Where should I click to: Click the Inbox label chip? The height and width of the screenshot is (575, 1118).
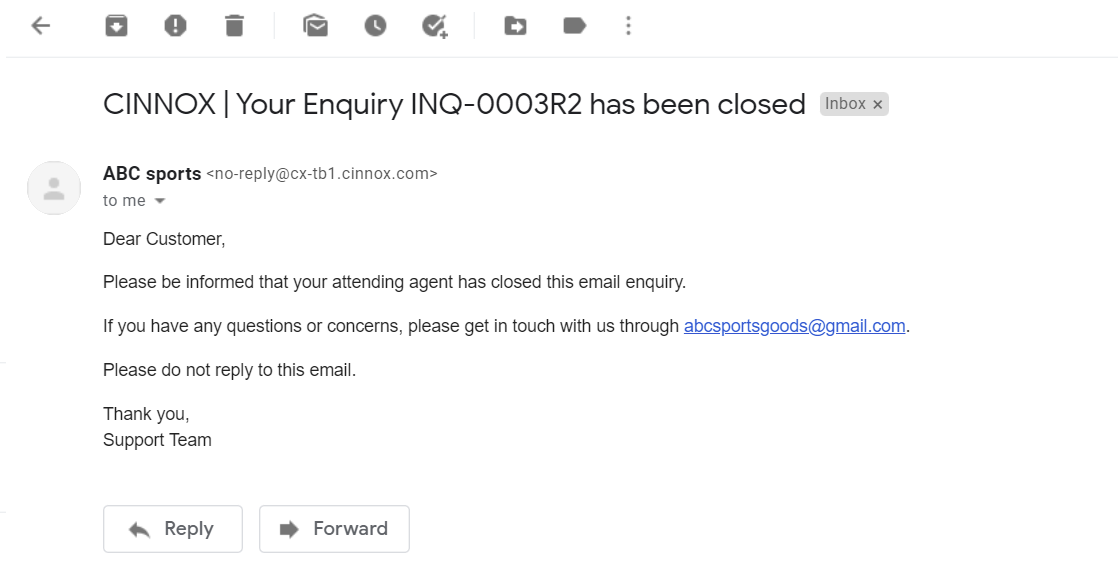[x=845, y=104]
